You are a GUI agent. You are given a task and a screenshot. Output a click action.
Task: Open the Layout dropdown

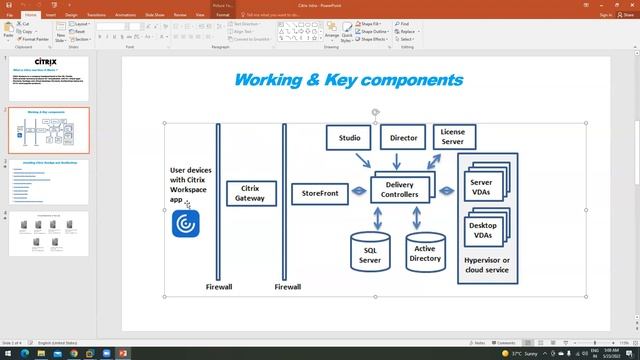click(x=80, y=24)
